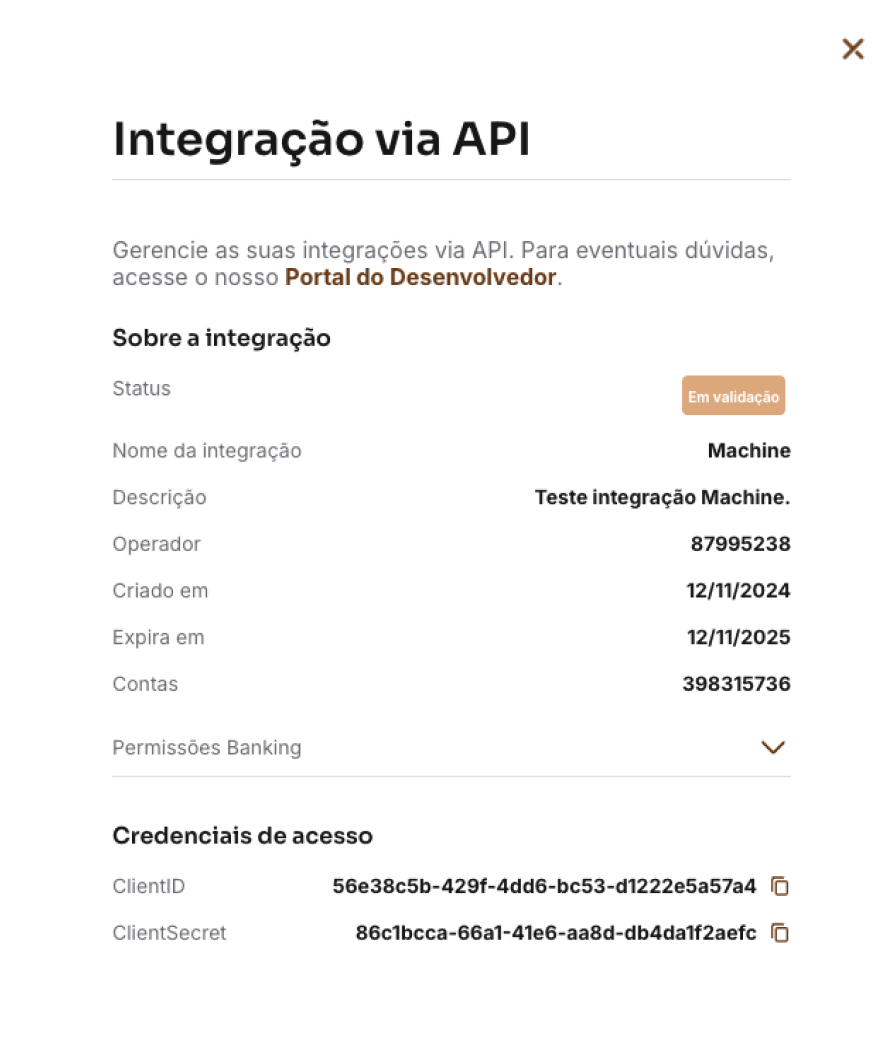Open the Portal do Desenvolvedor link
The image size is (894, 1058).
[420, 277]
